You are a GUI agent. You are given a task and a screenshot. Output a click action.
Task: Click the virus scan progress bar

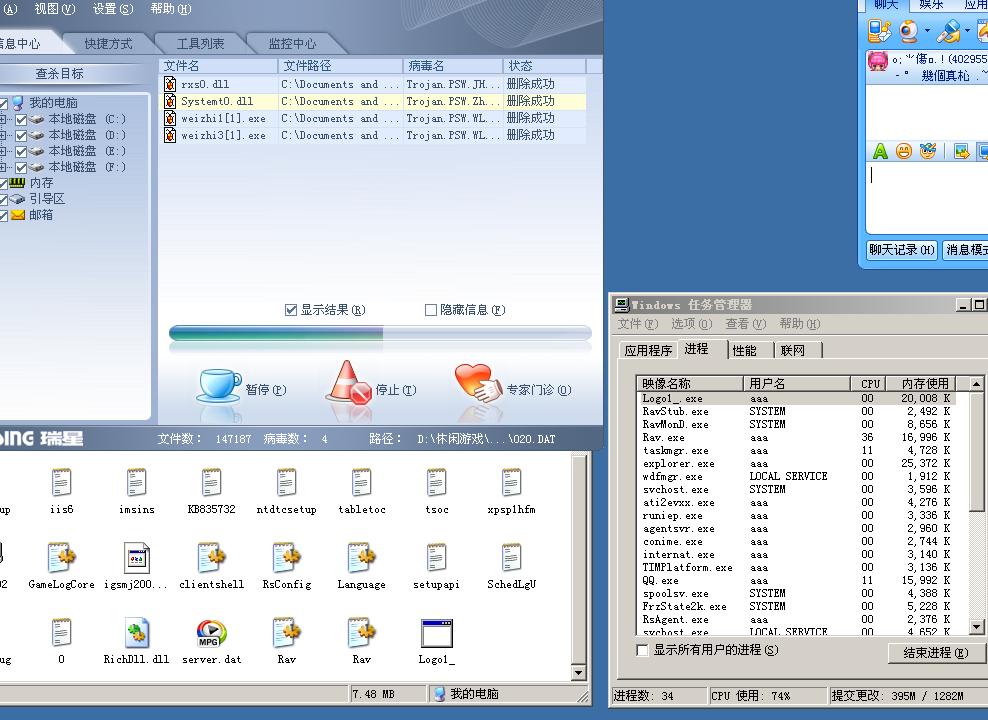(x=380, y=333)
